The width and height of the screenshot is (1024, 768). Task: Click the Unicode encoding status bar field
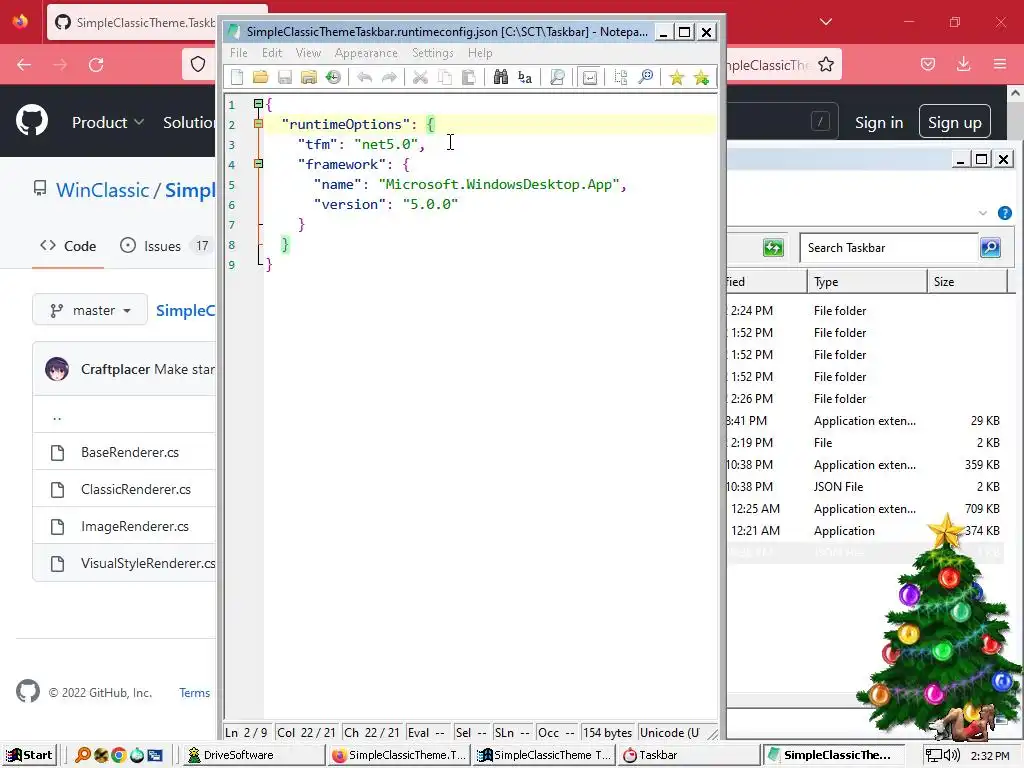pos(671,733)
